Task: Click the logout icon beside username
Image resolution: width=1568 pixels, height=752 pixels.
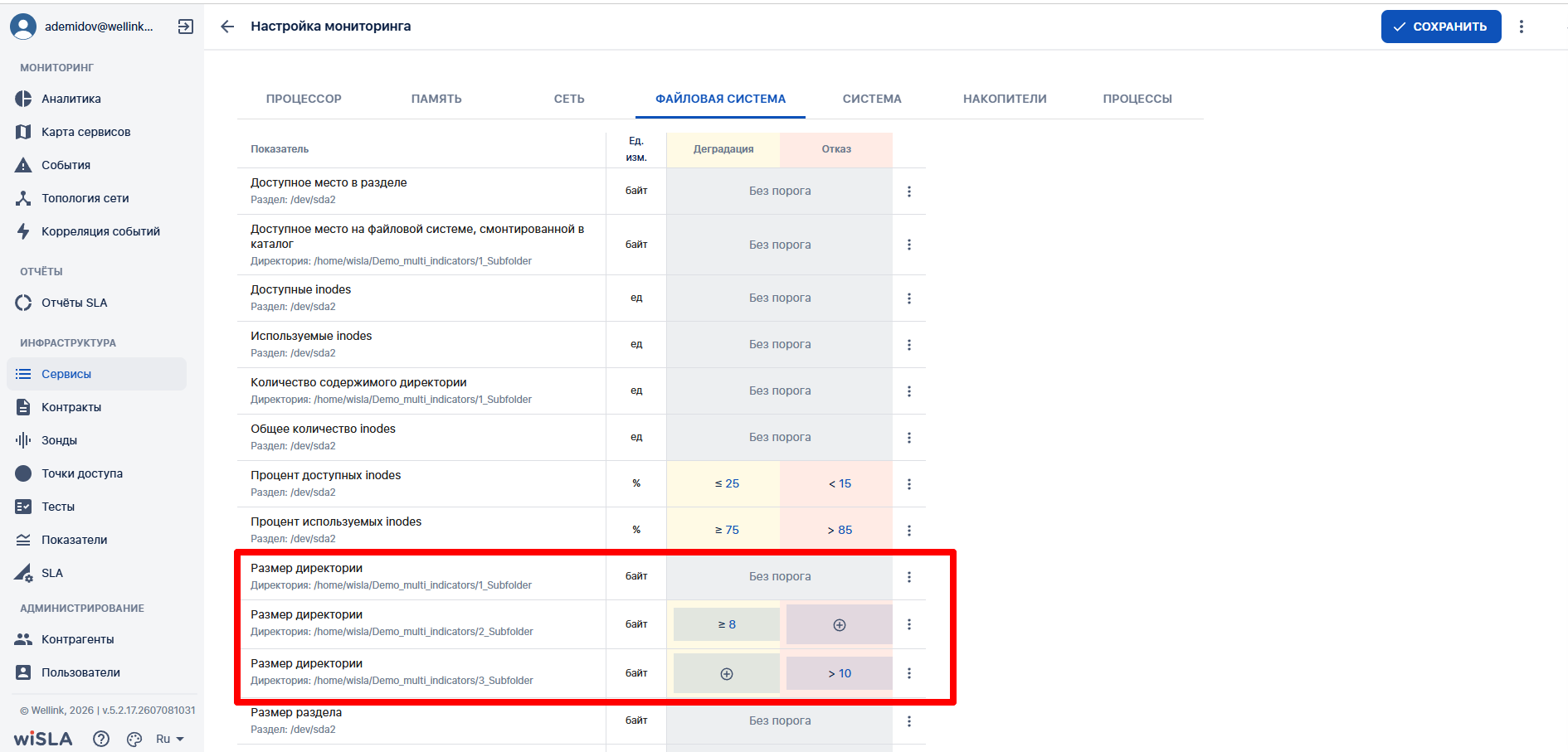Action: pyautogui.click(x=186, y=27)
